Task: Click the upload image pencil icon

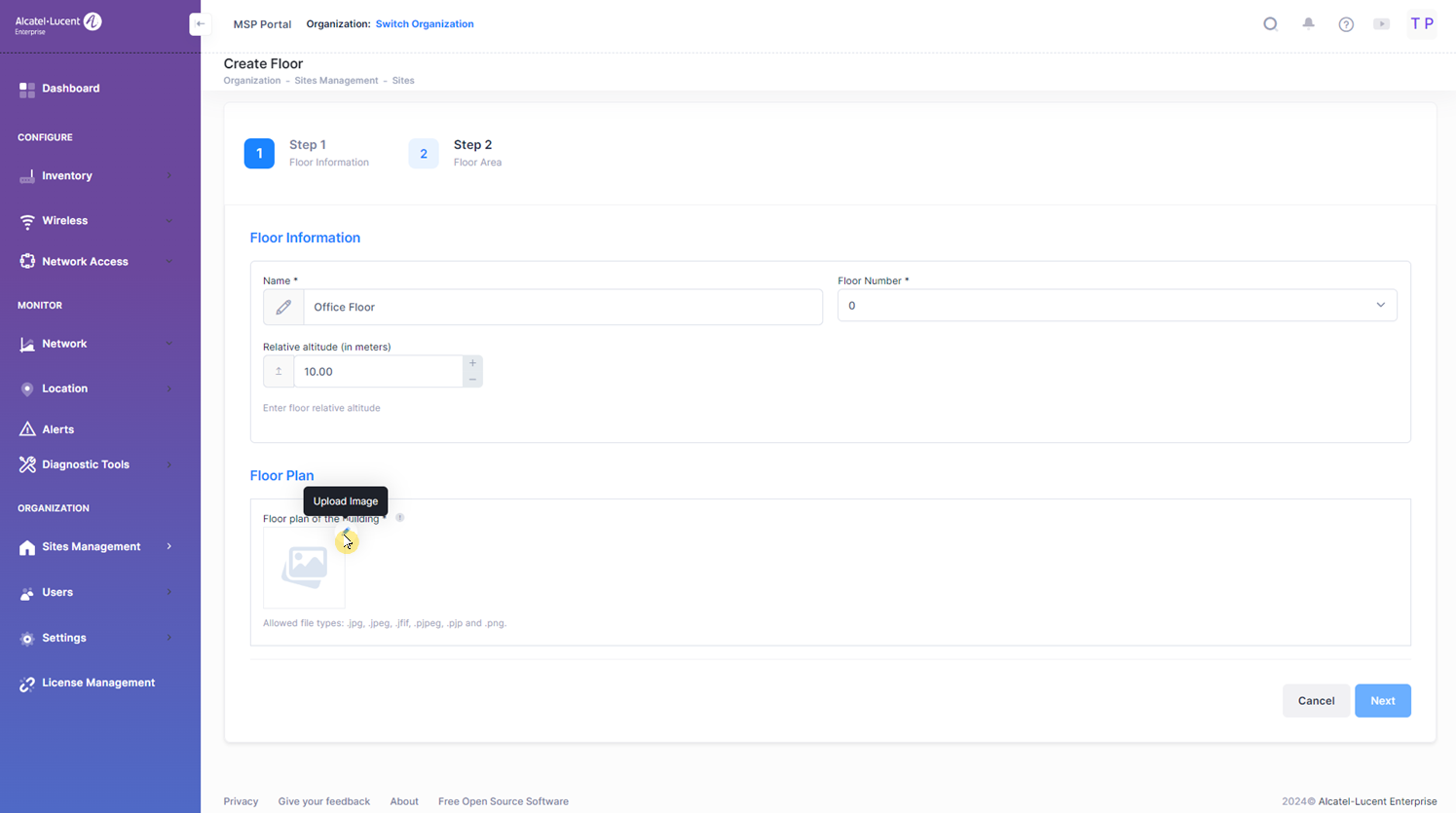Action: click(346, 534)
